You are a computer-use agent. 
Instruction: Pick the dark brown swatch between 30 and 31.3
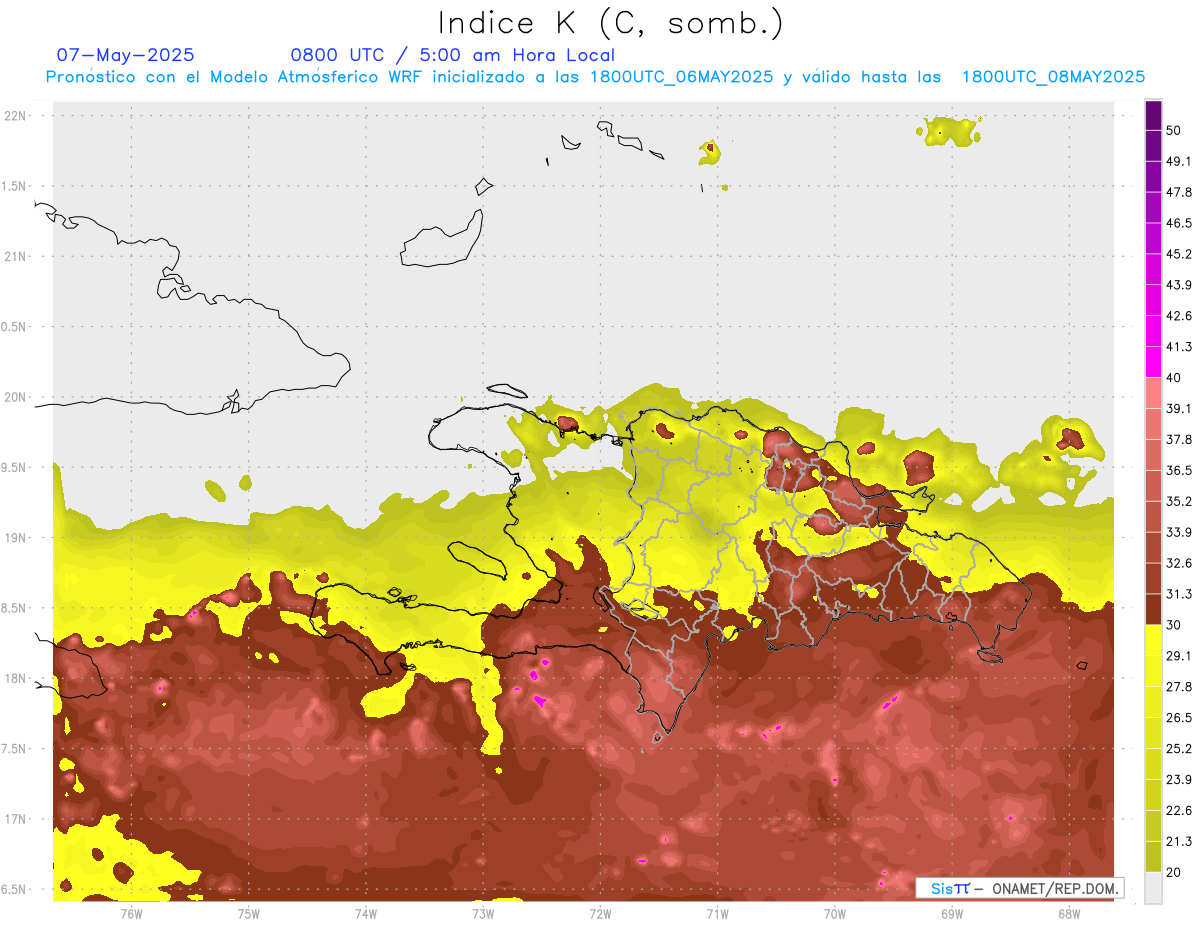coord(1153,609)
